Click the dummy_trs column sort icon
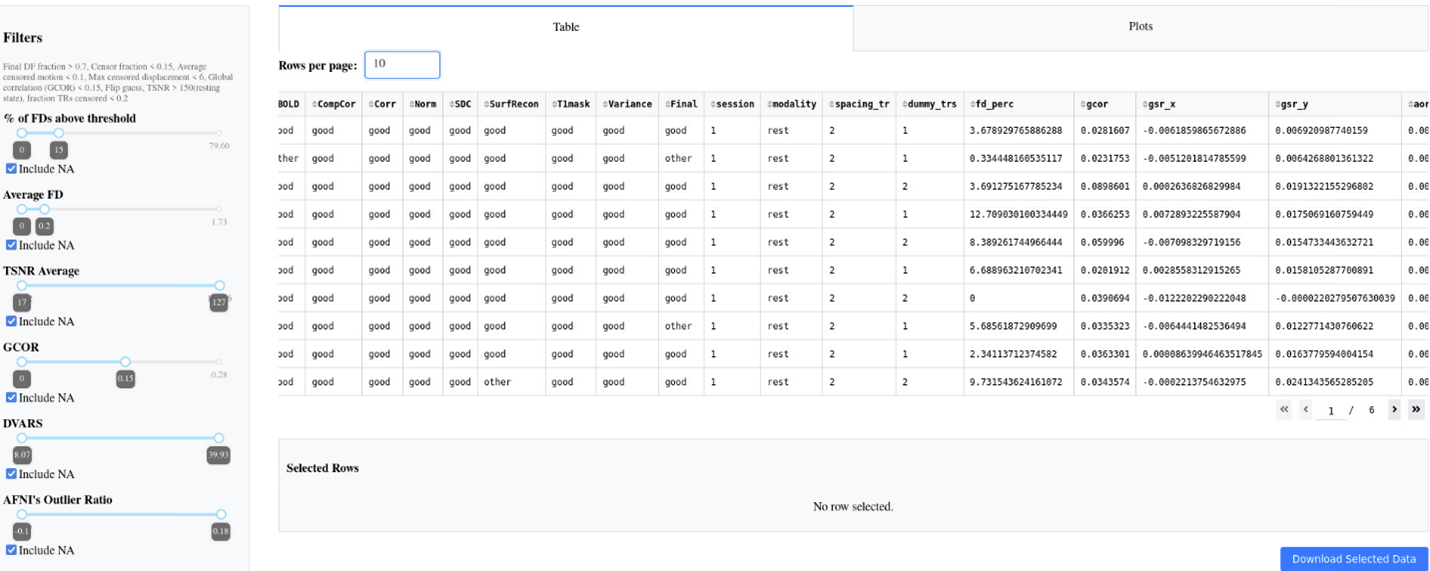The width and height of the screenshot is (1430, 571). [x=904, y=104]
